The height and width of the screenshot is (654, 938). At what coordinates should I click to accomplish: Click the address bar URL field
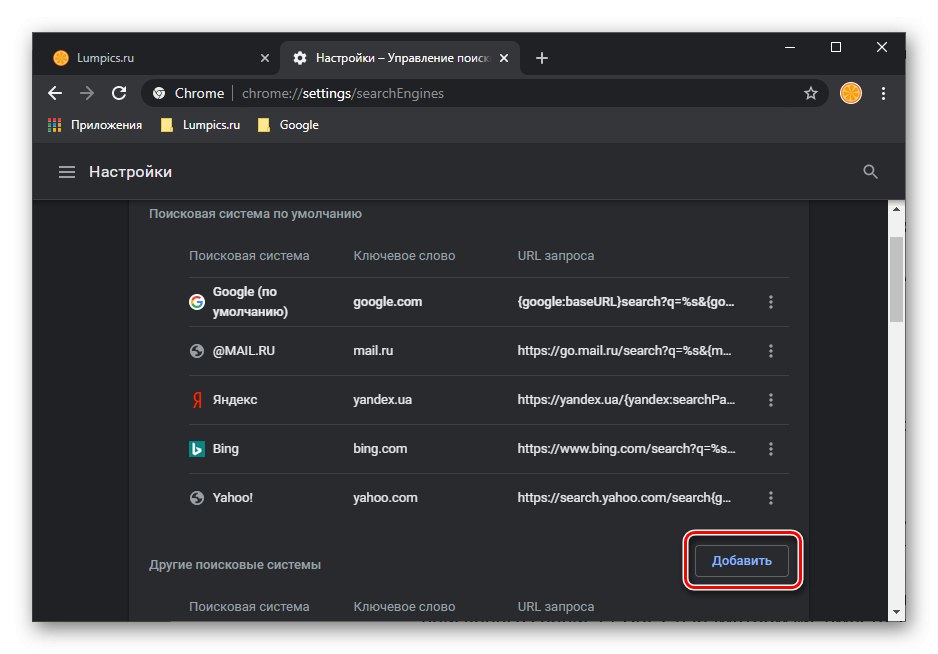(x=500, y=93)
